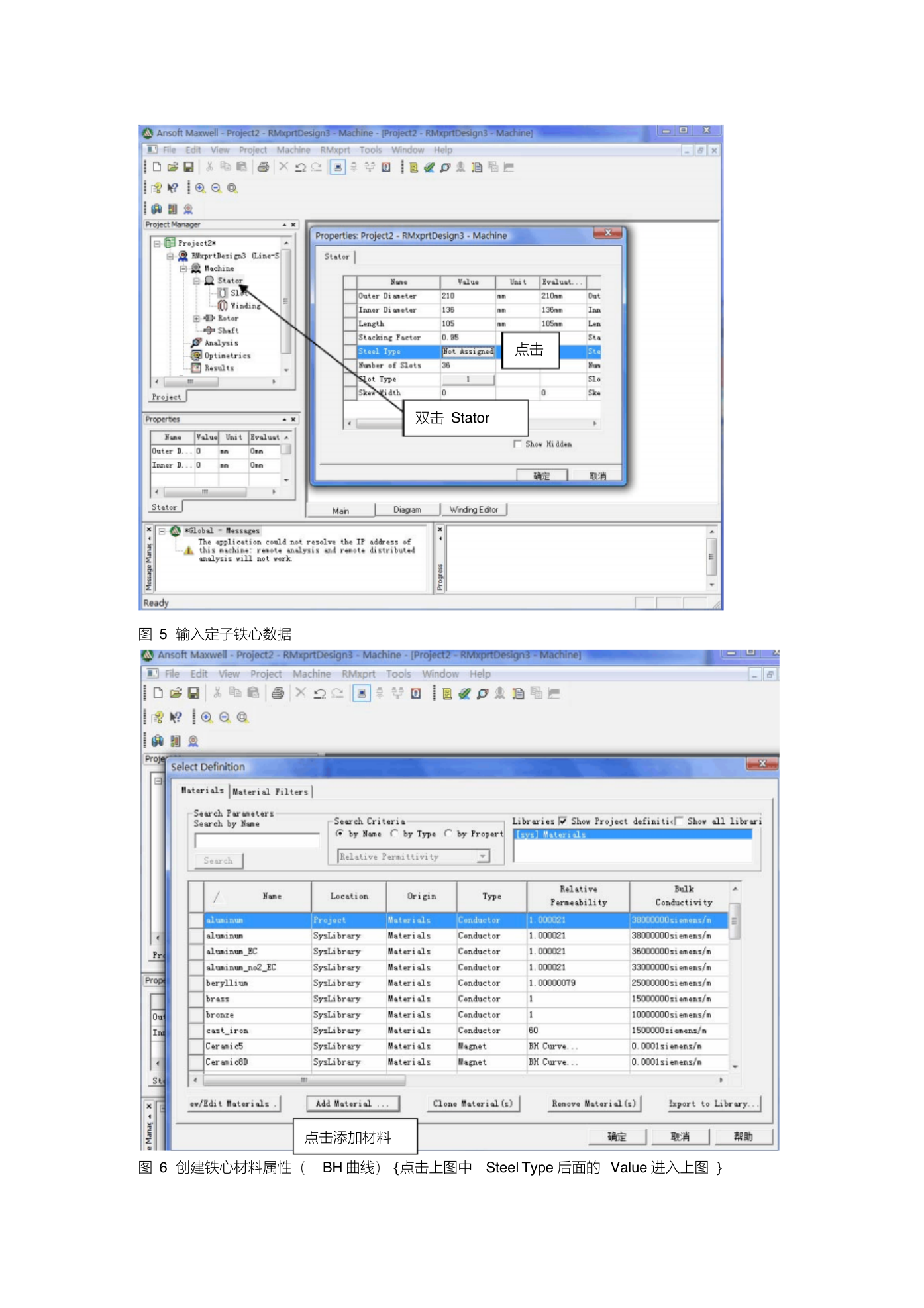Click Zoom Out magnifier in upper screenshot toolbar
Image resolution: width=924 pixels, height=1308 pixels.
click(216, 188)
